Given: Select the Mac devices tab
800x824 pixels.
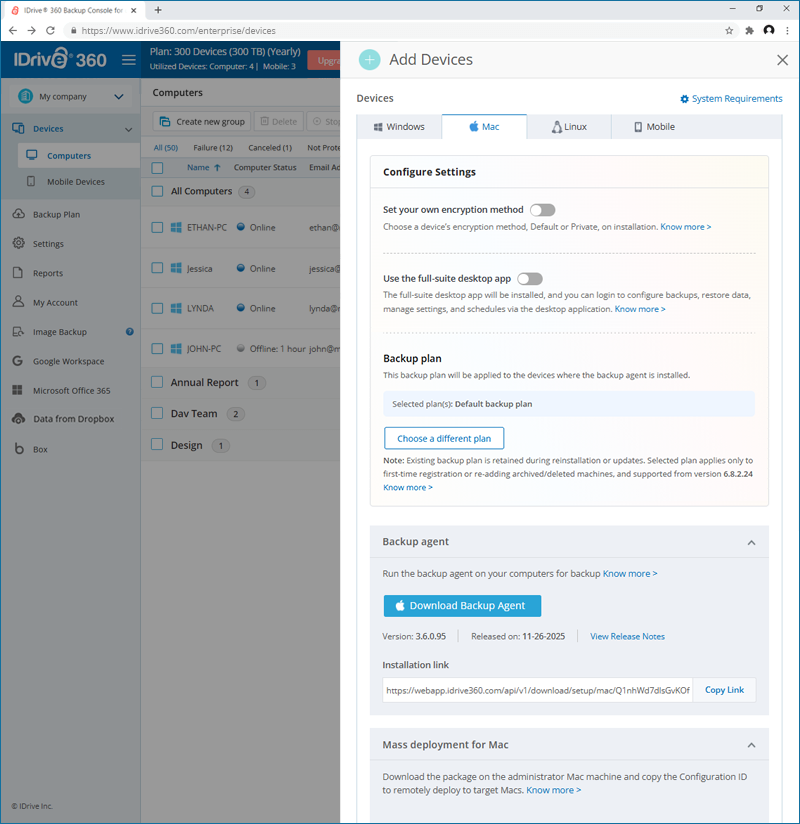Looking at the screenshot, I should click(x=484, y=127).
